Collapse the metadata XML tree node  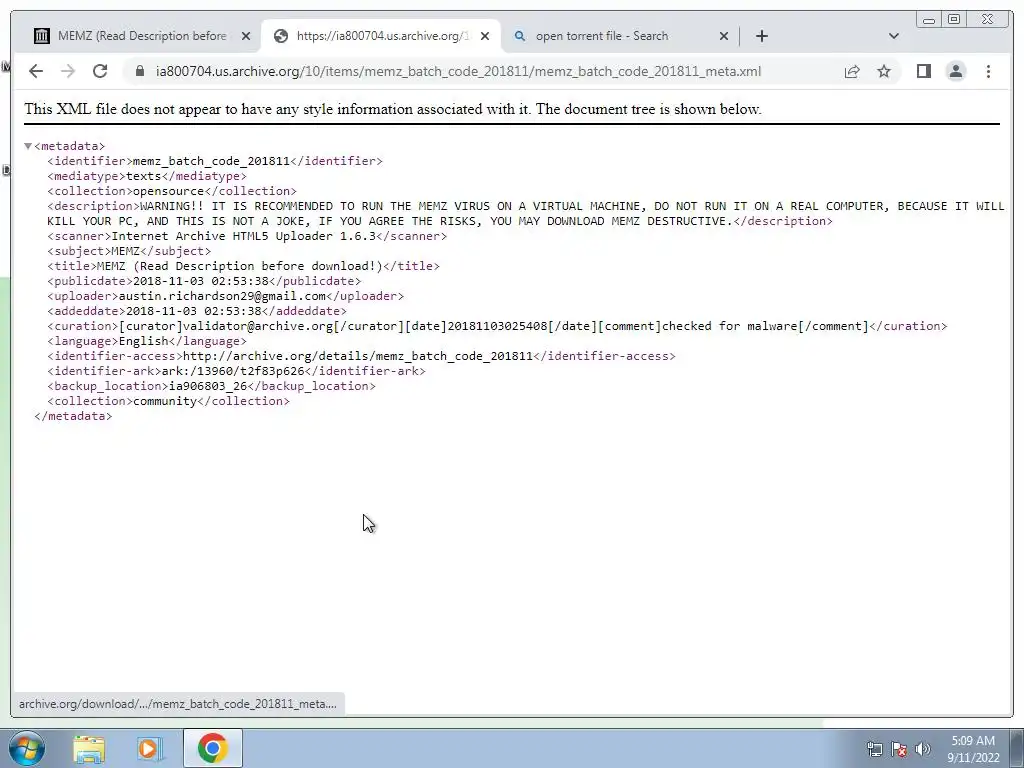(28, 146)
